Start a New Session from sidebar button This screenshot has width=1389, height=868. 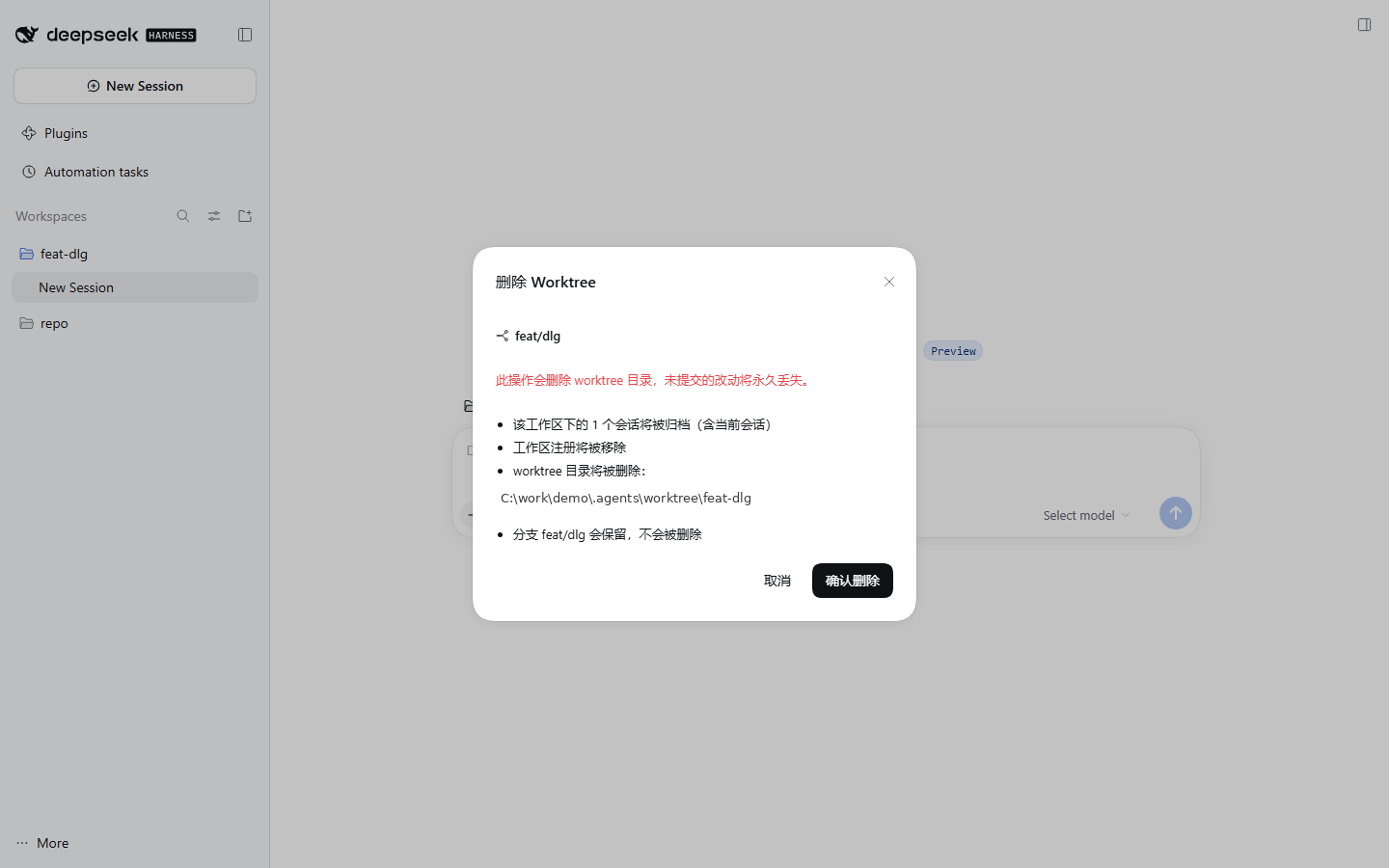(x=135, y=86)
